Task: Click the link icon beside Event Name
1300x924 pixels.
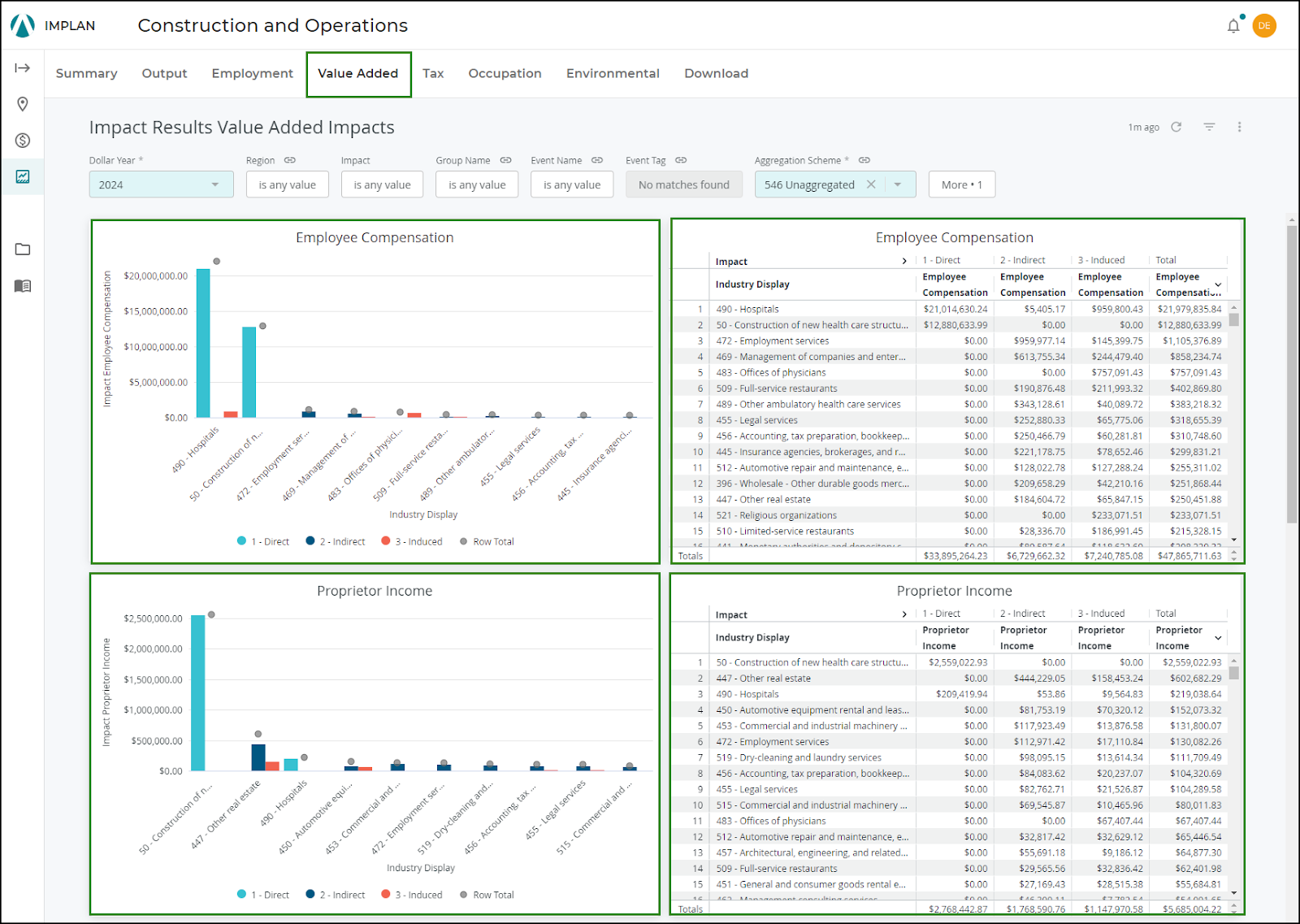Action: coord(597,160)
